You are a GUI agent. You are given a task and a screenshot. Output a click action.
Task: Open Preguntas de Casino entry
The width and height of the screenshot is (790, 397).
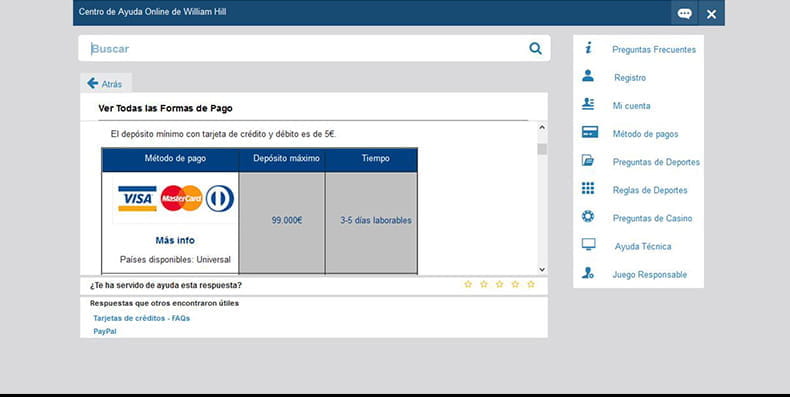(x=652, y=218)
